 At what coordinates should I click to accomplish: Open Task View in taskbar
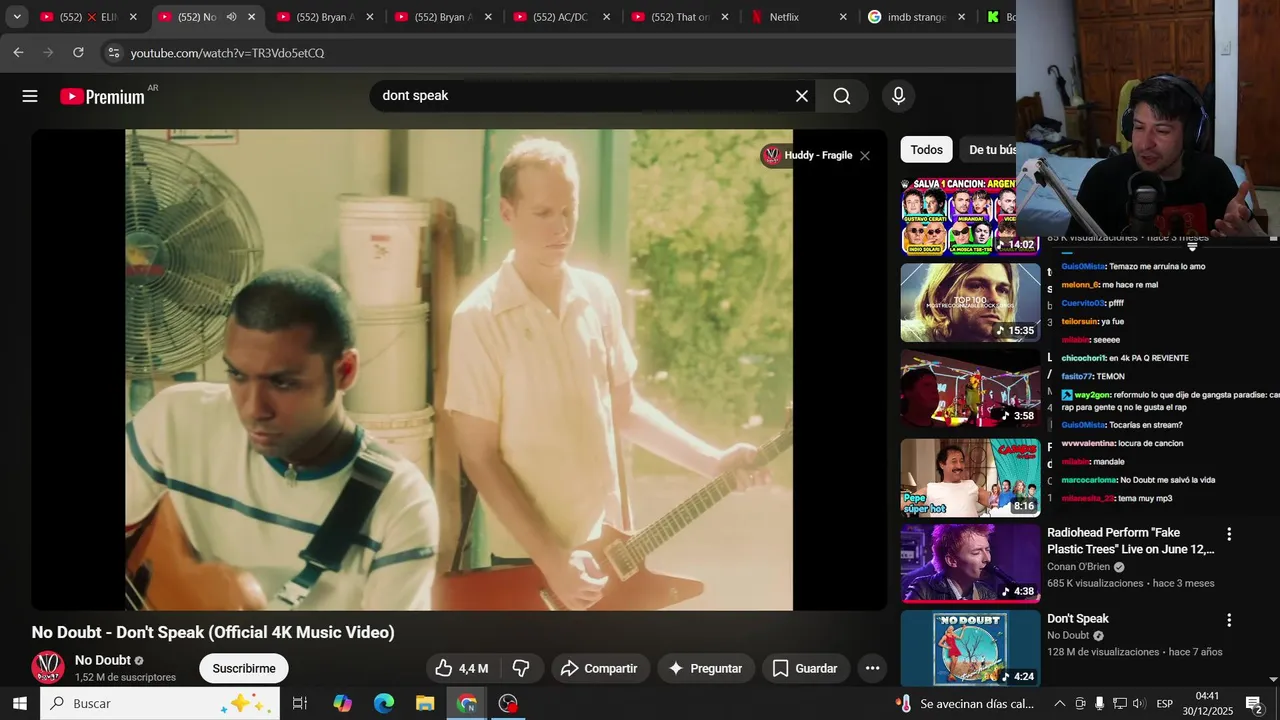(x=299, y=703)
